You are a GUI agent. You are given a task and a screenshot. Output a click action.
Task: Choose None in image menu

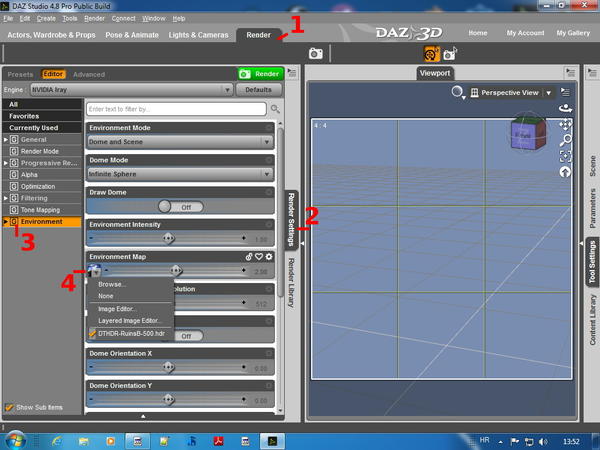[x=105, y=296]
